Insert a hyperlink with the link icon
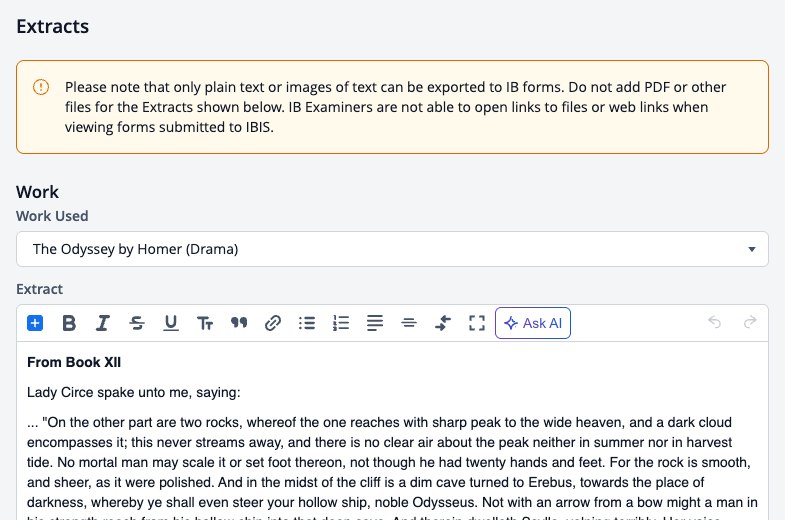The height and width of the screenshot is (520, 785). point(273,323)
